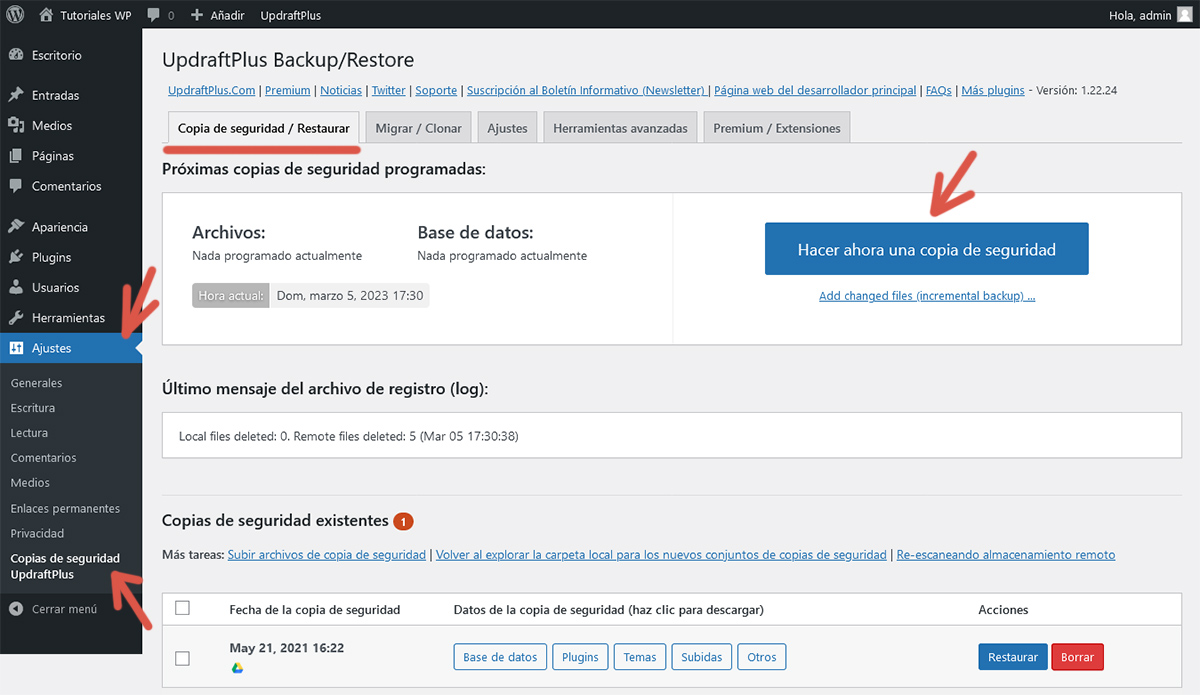This screenshot has height=695, width=1200.
Task: Switch to the Migrar / Clonar tab
Action: click(419, 128)
